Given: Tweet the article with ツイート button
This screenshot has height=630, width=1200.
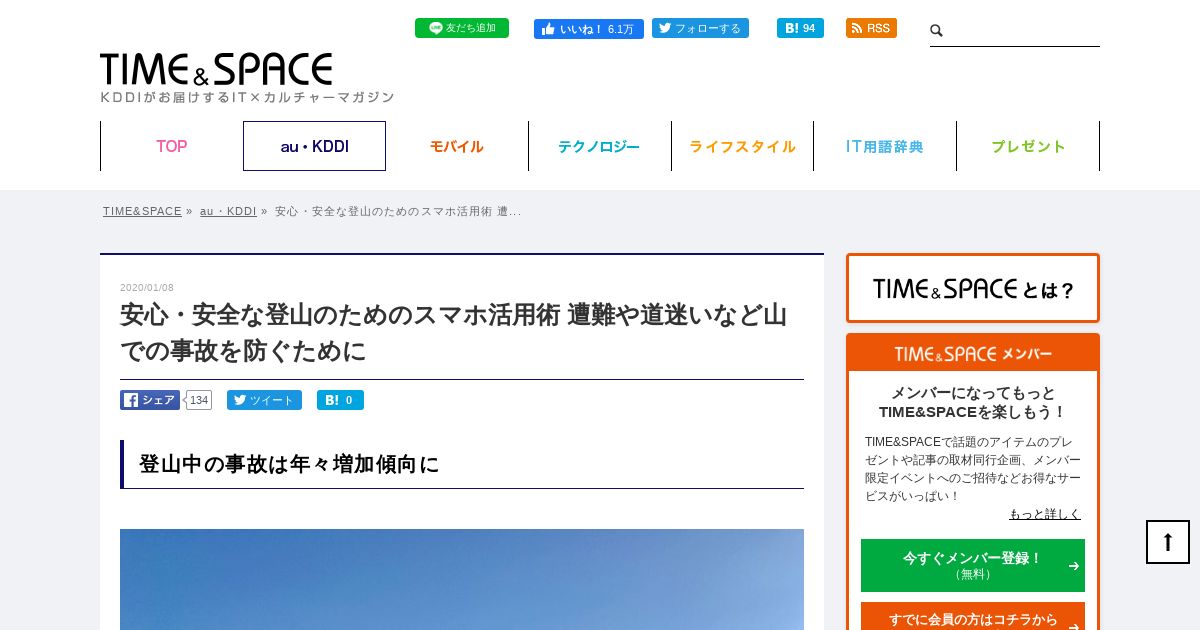Looking at the screenshot, I should tap(264, 400).
